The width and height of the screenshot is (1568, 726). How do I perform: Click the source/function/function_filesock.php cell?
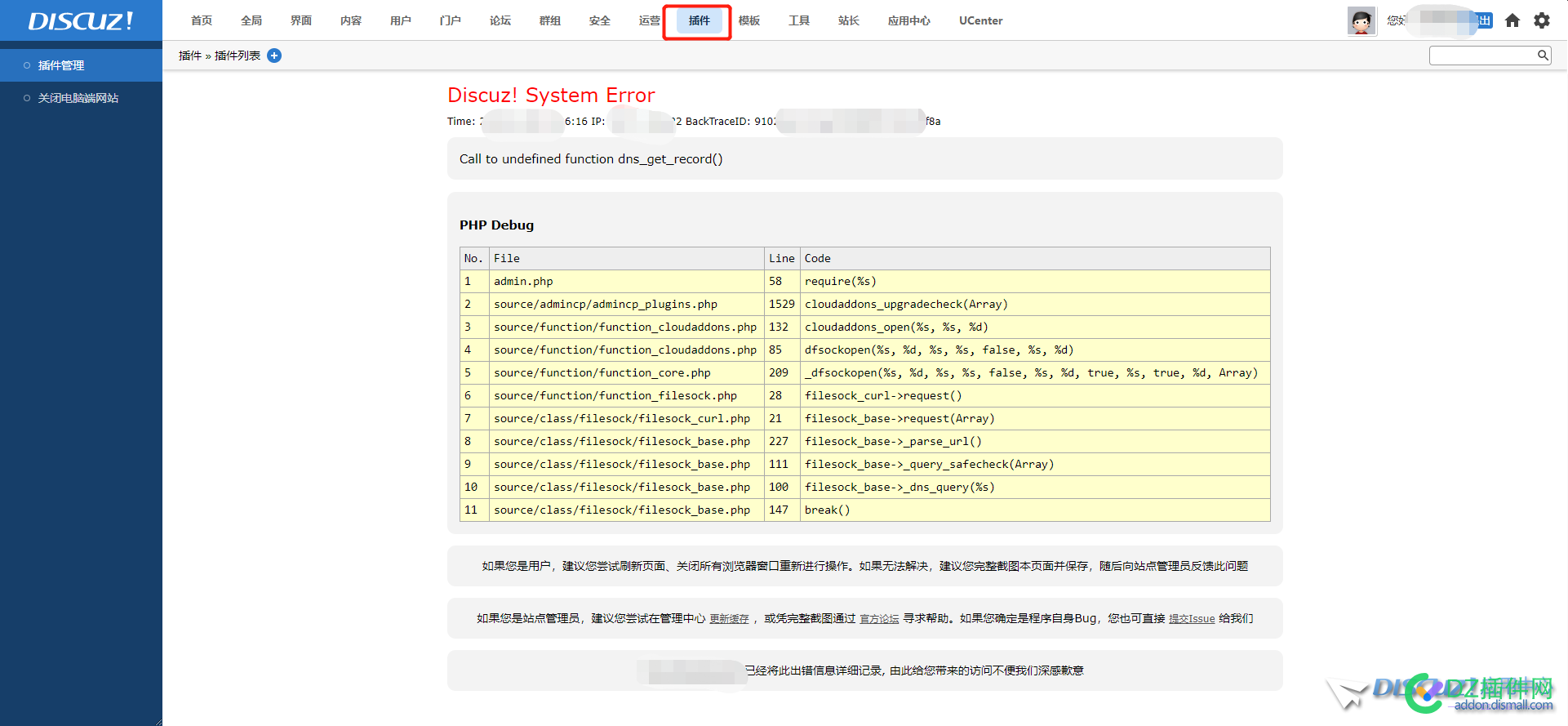(x=626, y=395)
